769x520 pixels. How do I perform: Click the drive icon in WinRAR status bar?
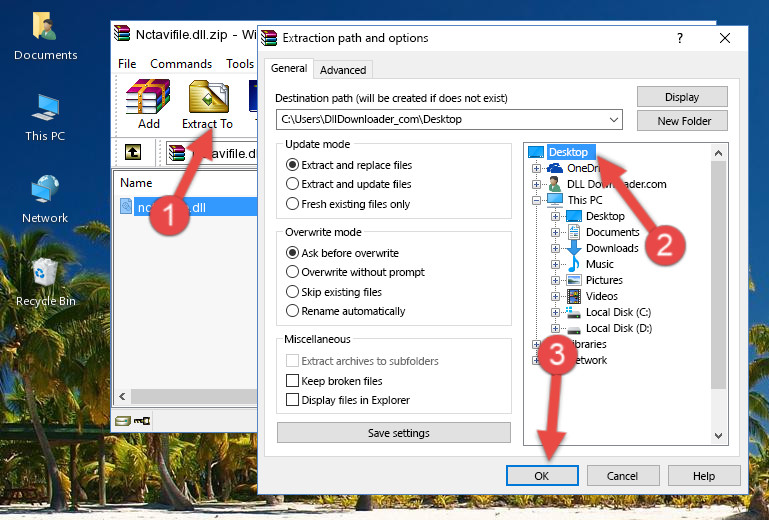(123, 421)
